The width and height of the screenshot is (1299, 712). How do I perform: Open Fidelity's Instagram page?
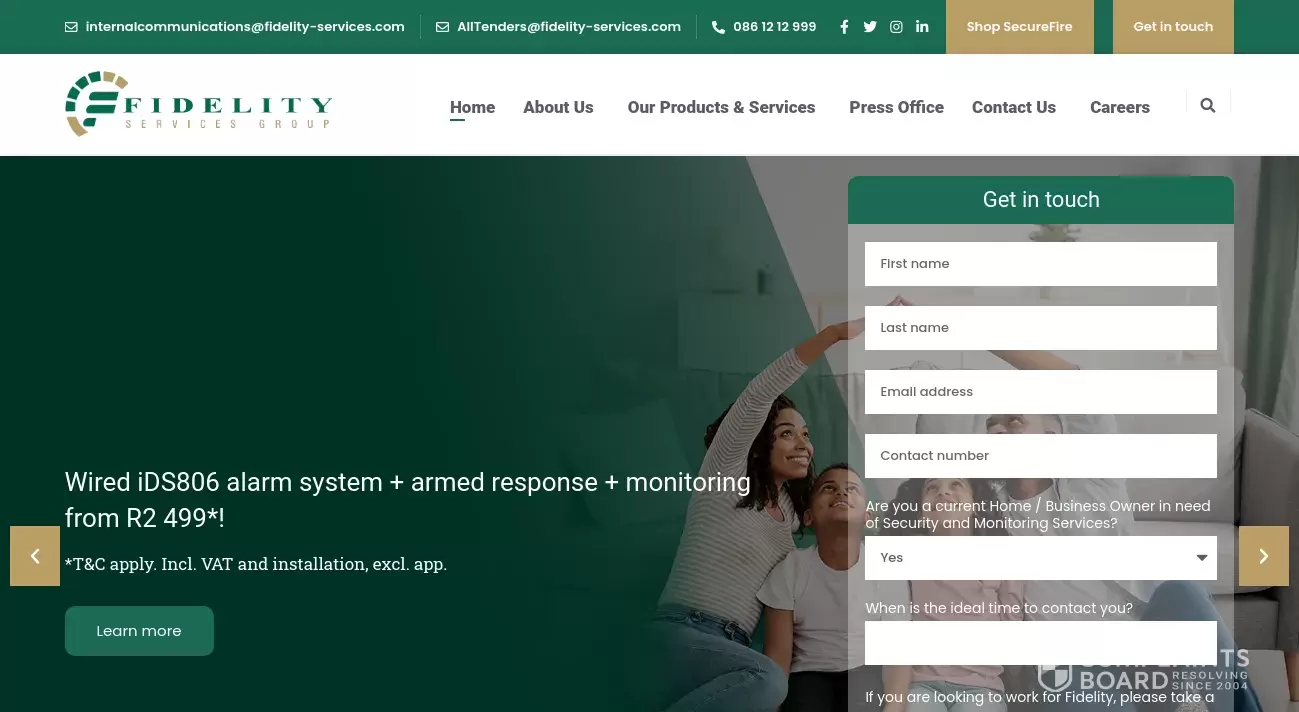[x=896, y=27]
